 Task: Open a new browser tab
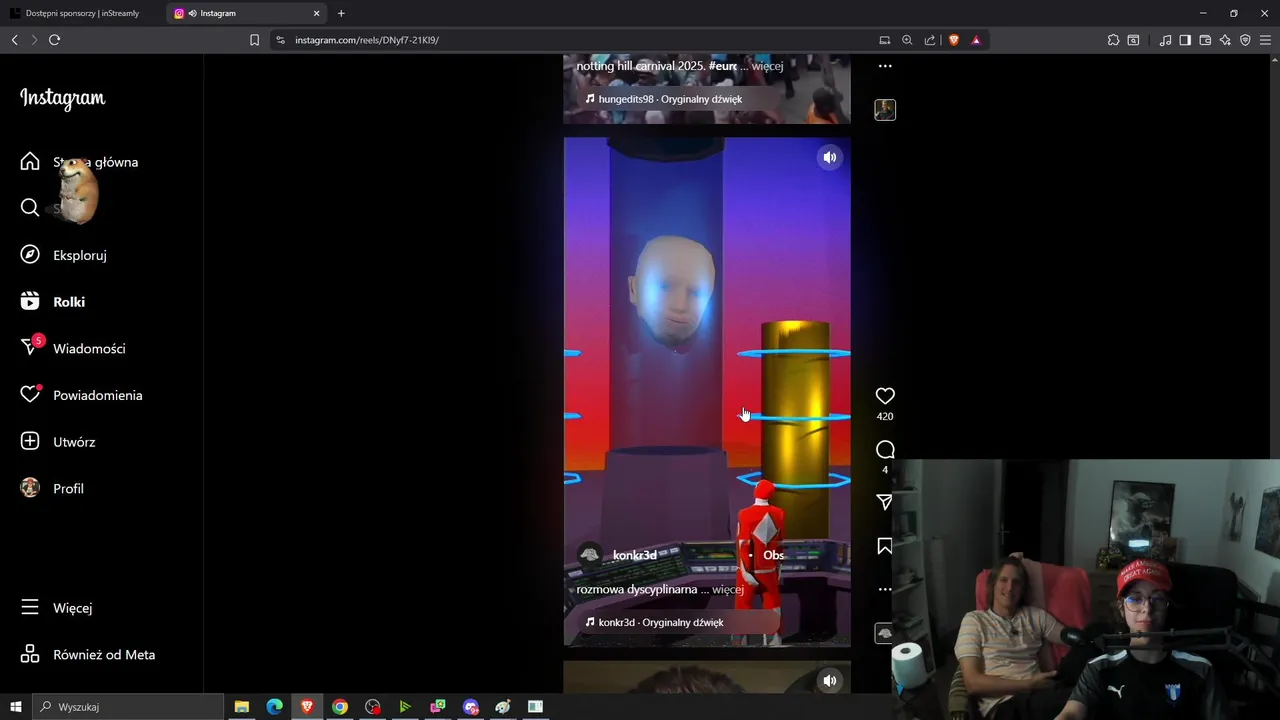(x=341, y=13)
